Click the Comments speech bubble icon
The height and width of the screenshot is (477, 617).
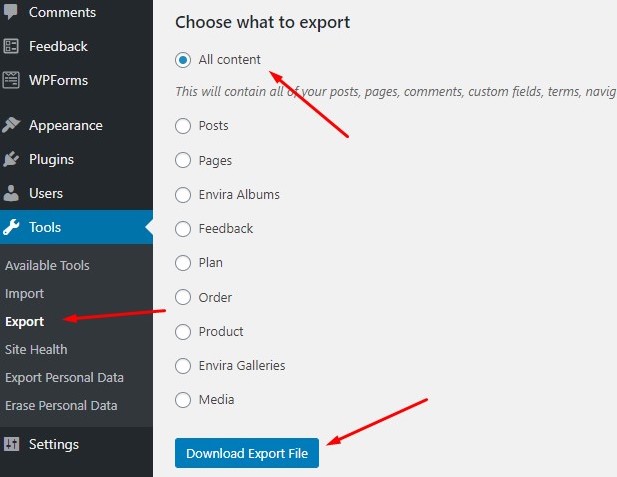click(11, 12)
